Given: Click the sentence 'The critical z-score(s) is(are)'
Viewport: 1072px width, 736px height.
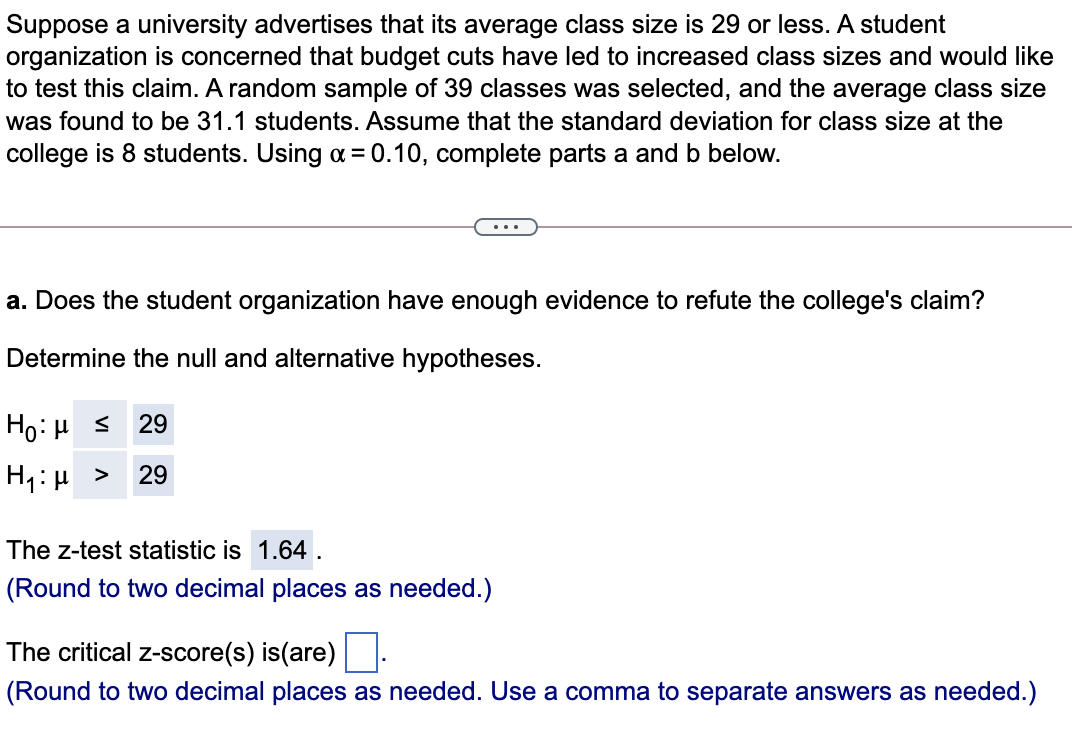Looking at the screenshot, I should pyautogui.click(x=170, y=652).
